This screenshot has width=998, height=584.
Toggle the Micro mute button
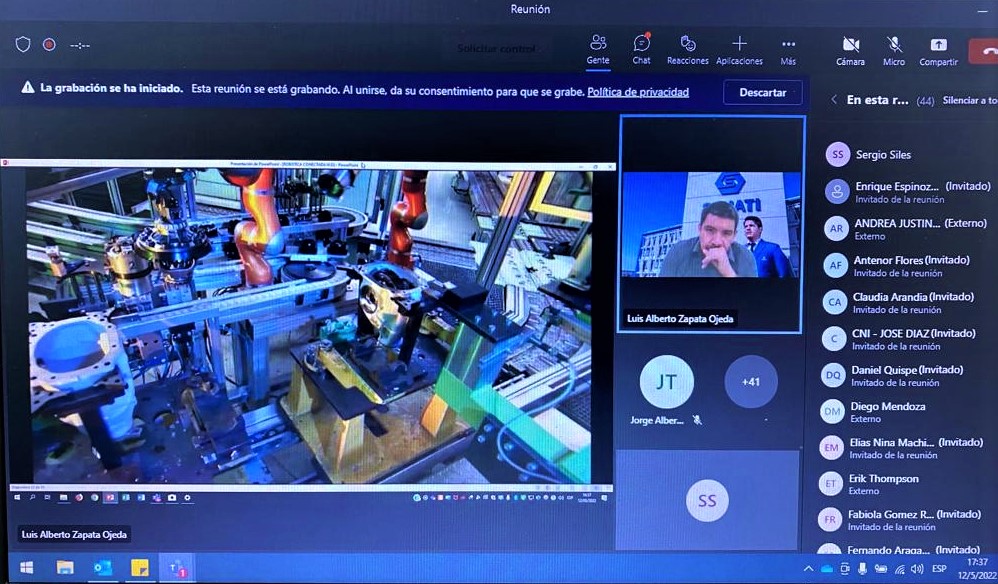tap(894, 48)
